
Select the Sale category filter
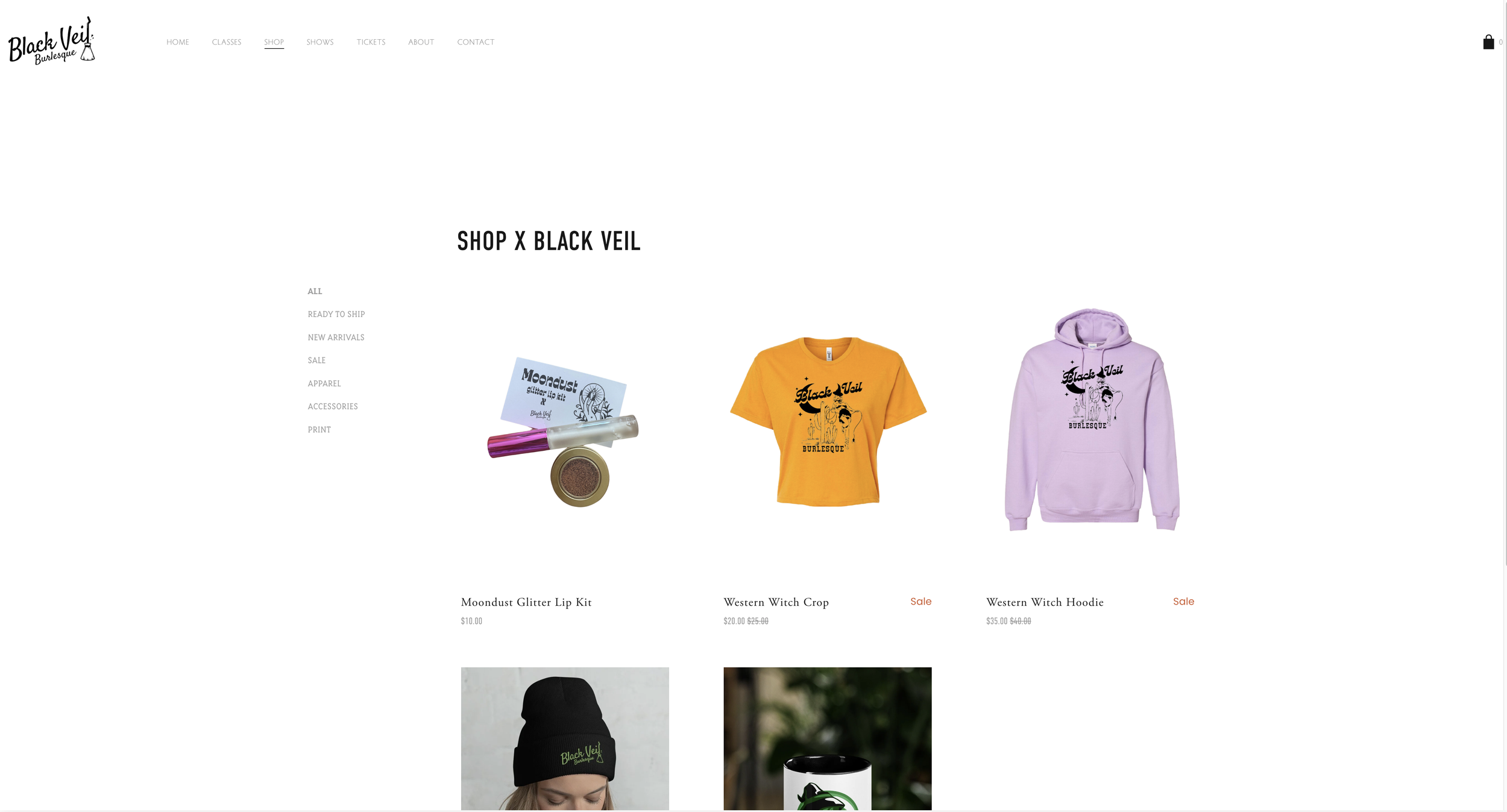(x=316, y=360)
